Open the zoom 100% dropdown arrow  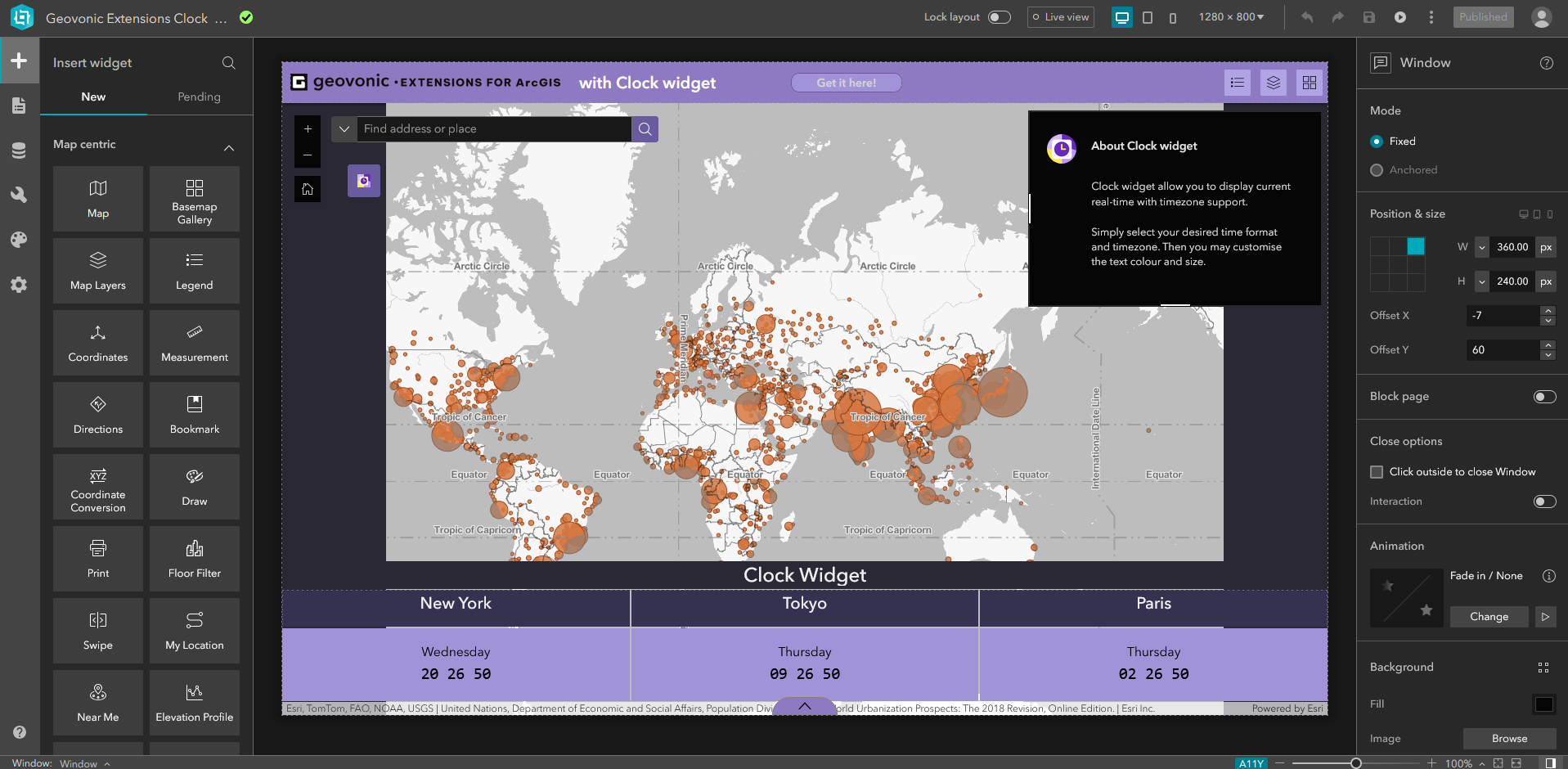(1481, 764)
